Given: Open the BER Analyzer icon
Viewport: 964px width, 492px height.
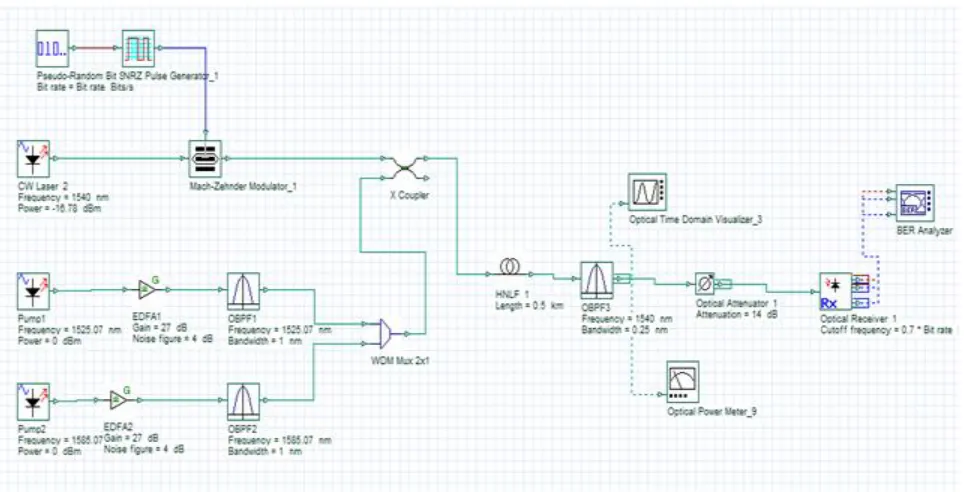Looking at the screenshot, I should click(x=915, y=203).
